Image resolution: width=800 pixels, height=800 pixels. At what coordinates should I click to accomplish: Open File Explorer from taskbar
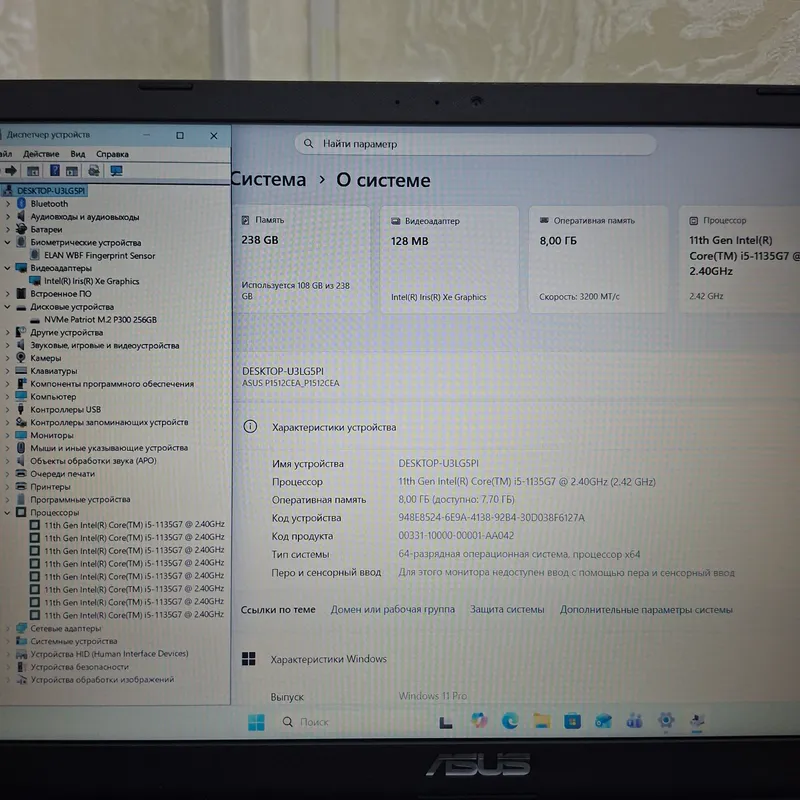541,720
